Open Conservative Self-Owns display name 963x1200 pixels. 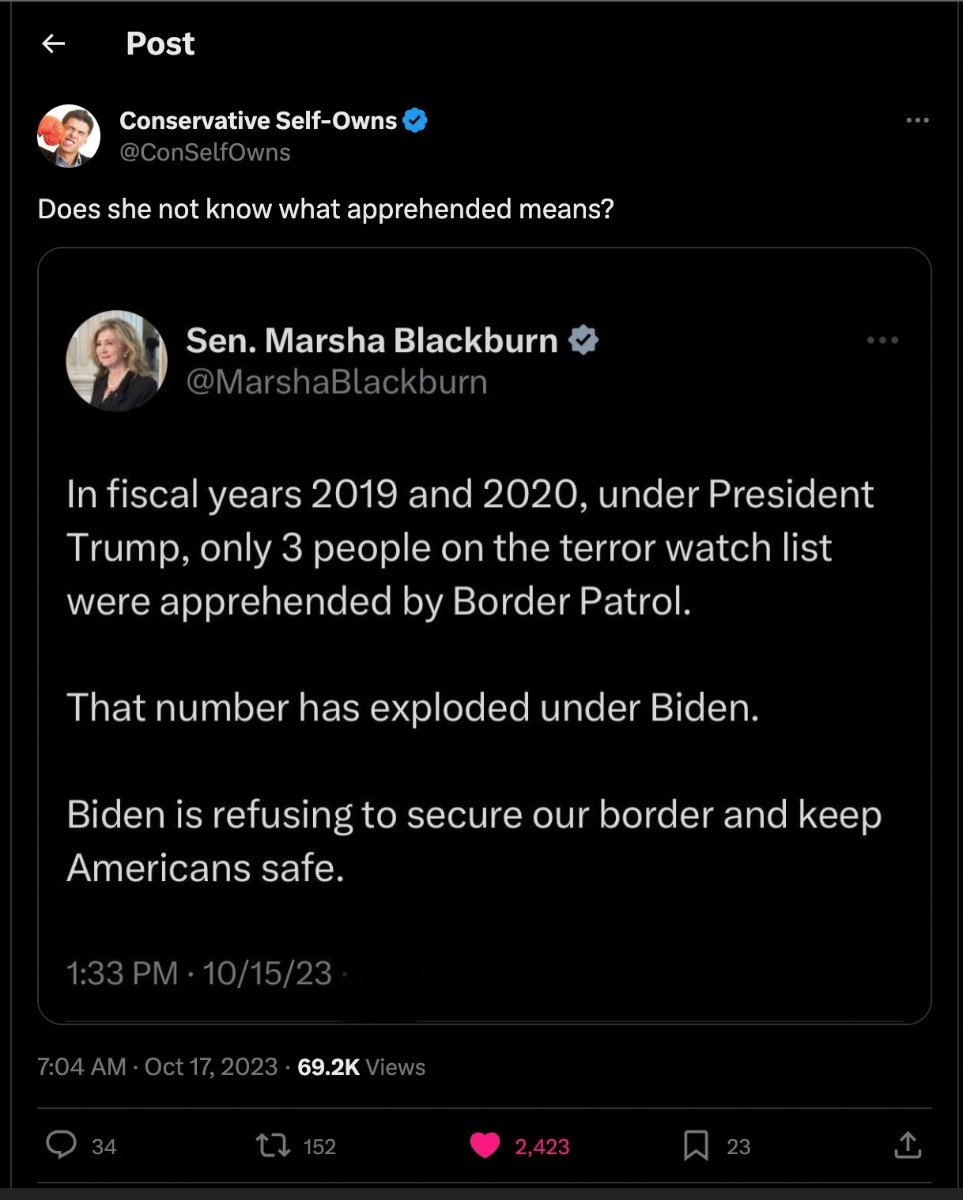tap(258, 121)
